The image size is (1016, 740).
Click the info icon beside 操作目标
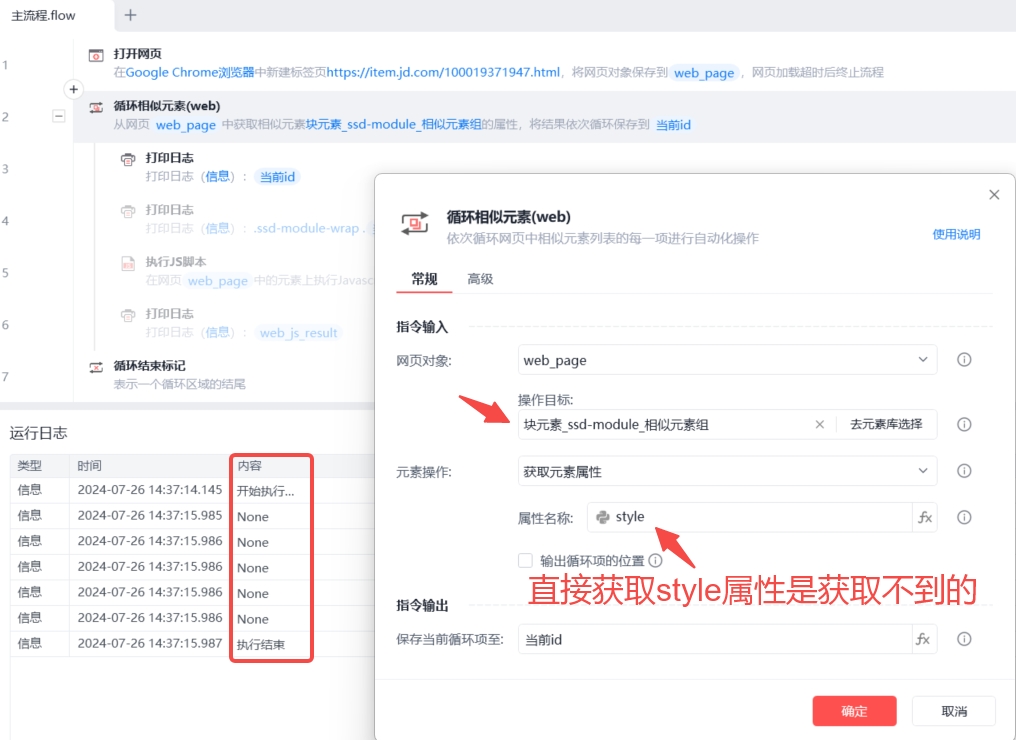pyautogui.click(x=964, y=424)
